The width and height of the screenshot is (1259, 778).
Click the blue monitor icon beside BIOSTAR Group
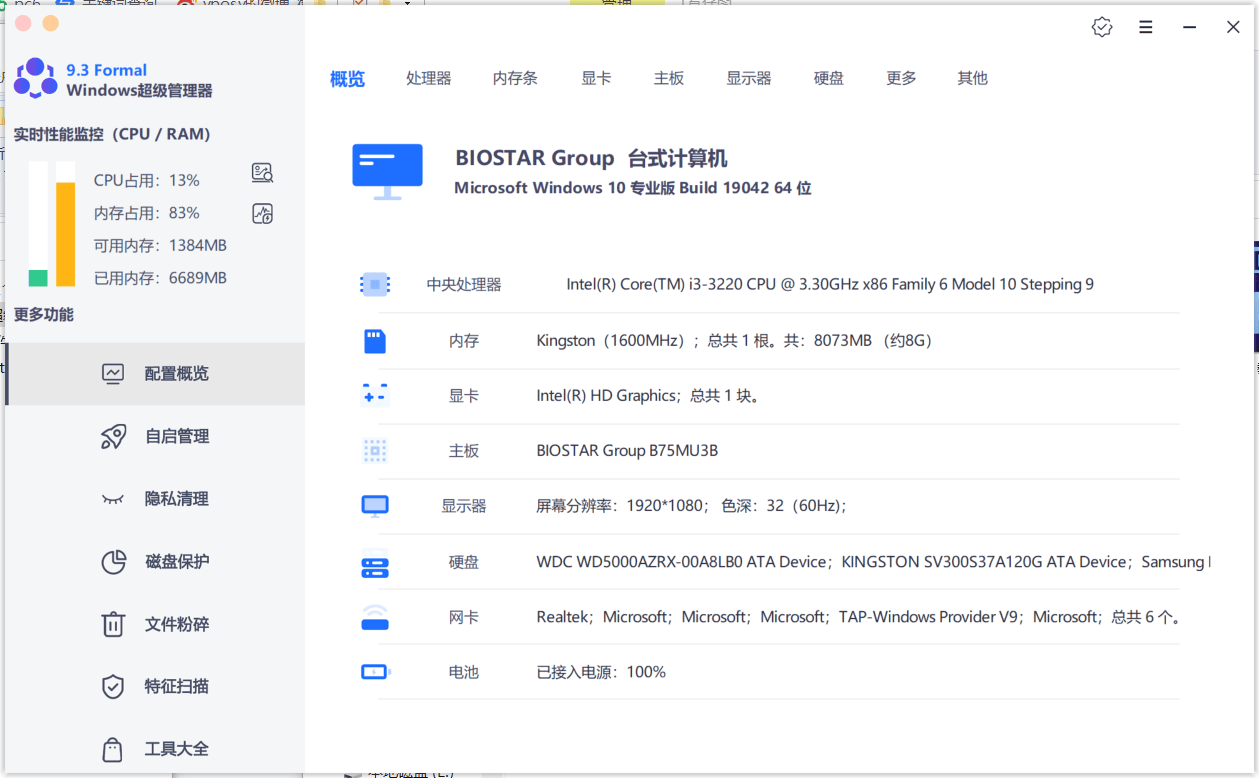387,170
